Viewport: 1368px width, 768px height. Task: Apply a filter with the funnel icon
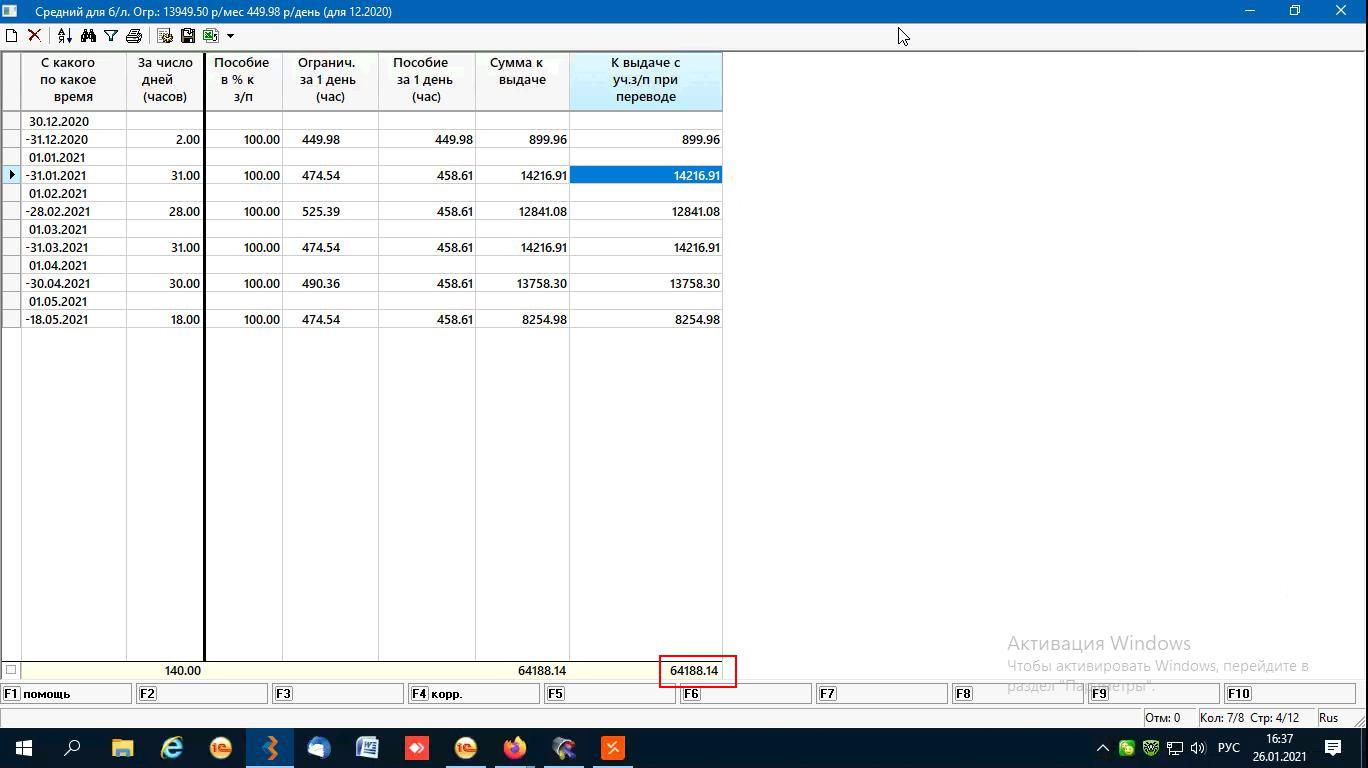tap(111, 35)
